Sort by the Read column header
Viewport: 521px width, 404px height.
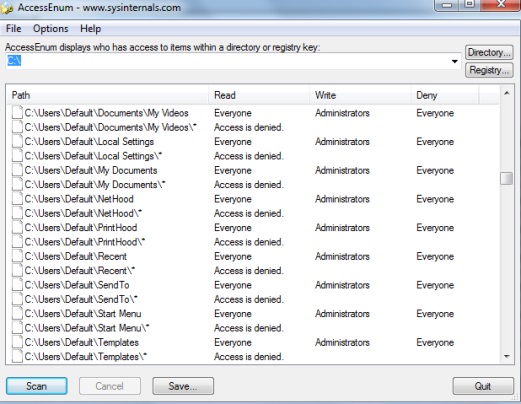(x=259, y=95)
